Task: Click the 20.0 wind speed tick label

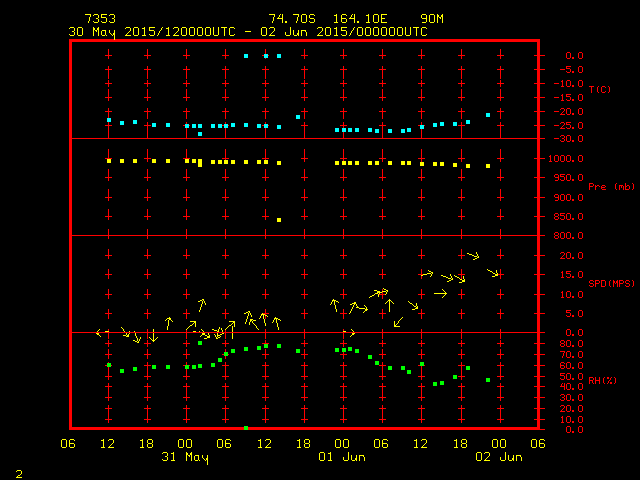Action: click(x=566, y=256)
